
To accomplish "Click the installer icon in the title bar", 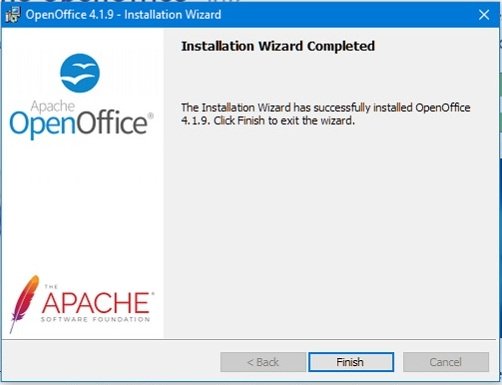I will 13,15.
